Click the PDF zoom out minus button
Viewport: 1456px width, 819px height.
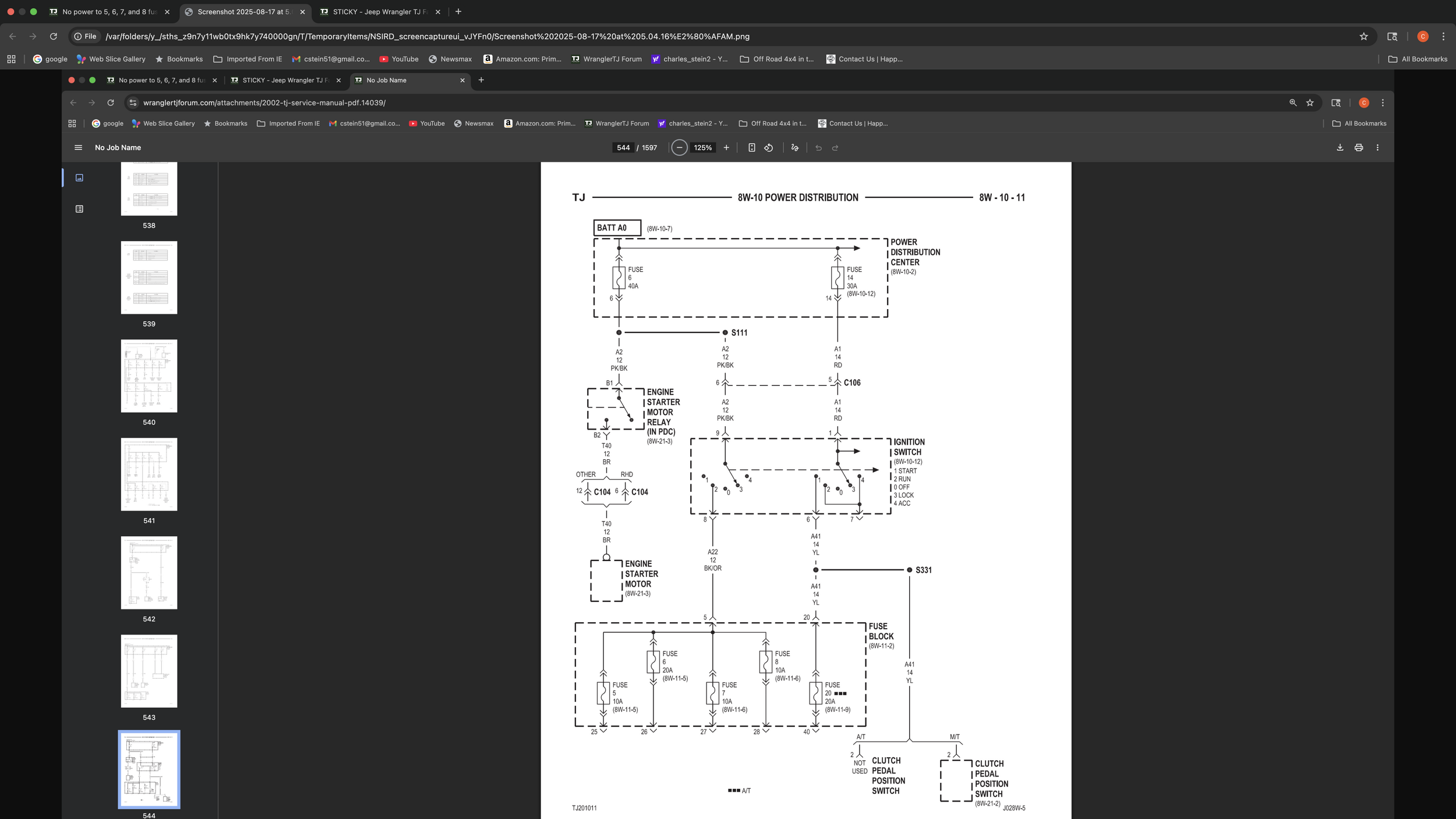click(679, 148)
